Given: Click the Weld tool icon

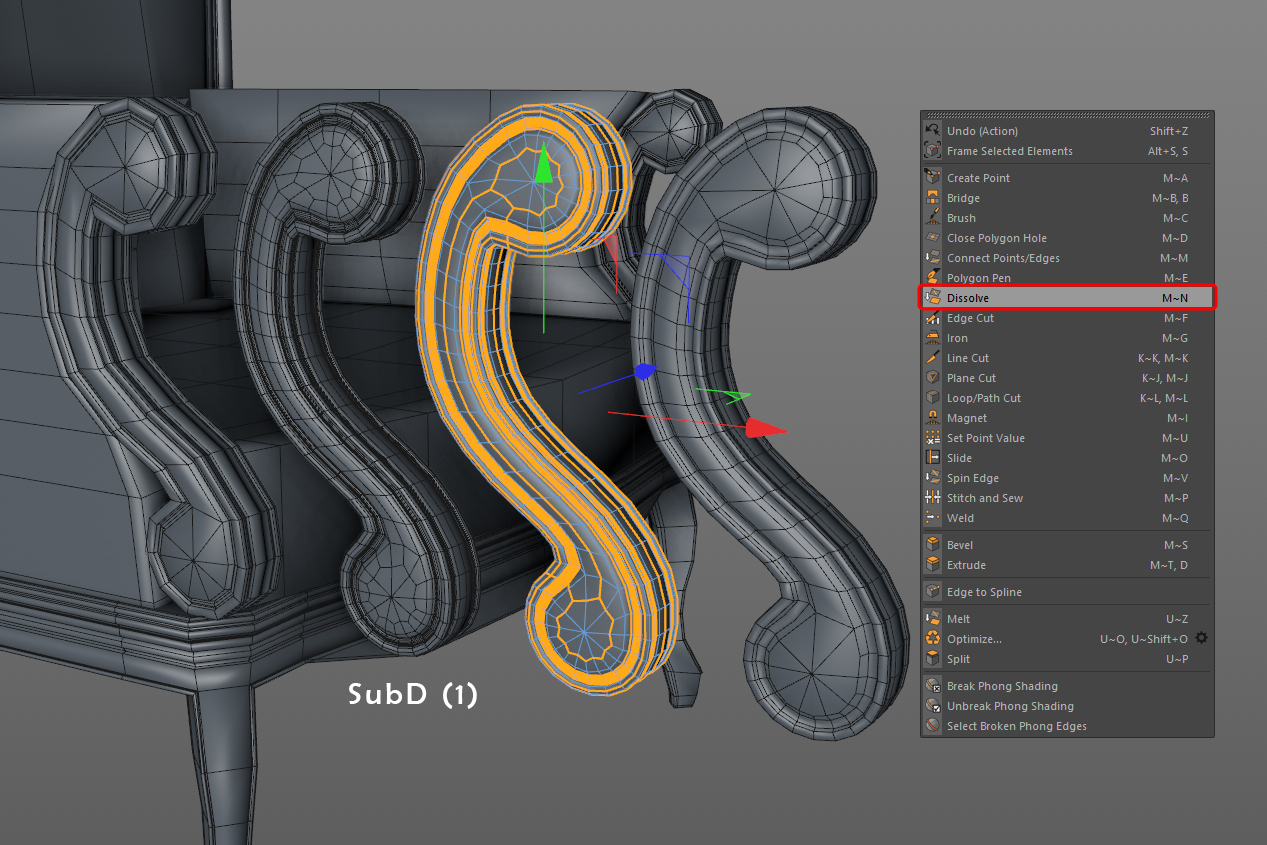Looking at the screenshot, I should [932, 518].
